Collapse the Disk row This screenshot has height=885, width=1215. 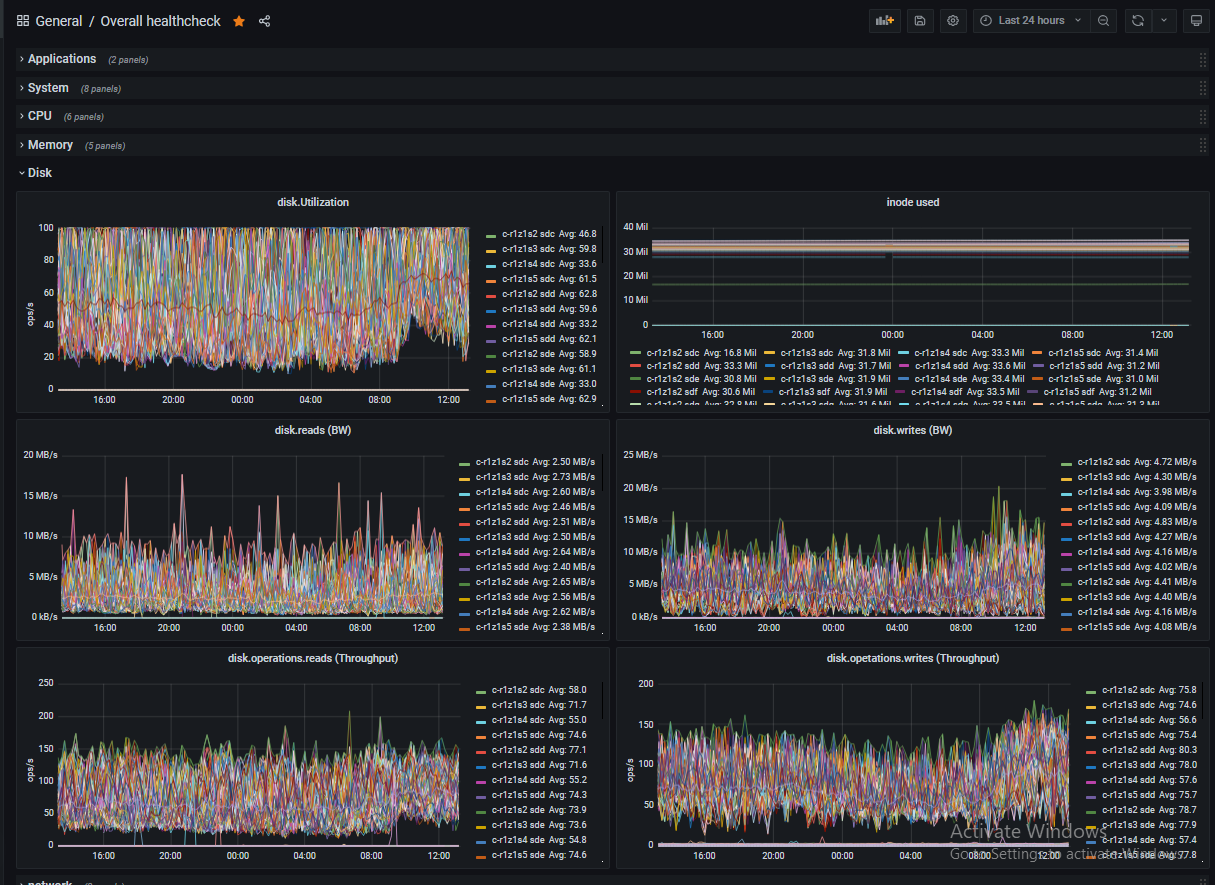tap(39, 173)
